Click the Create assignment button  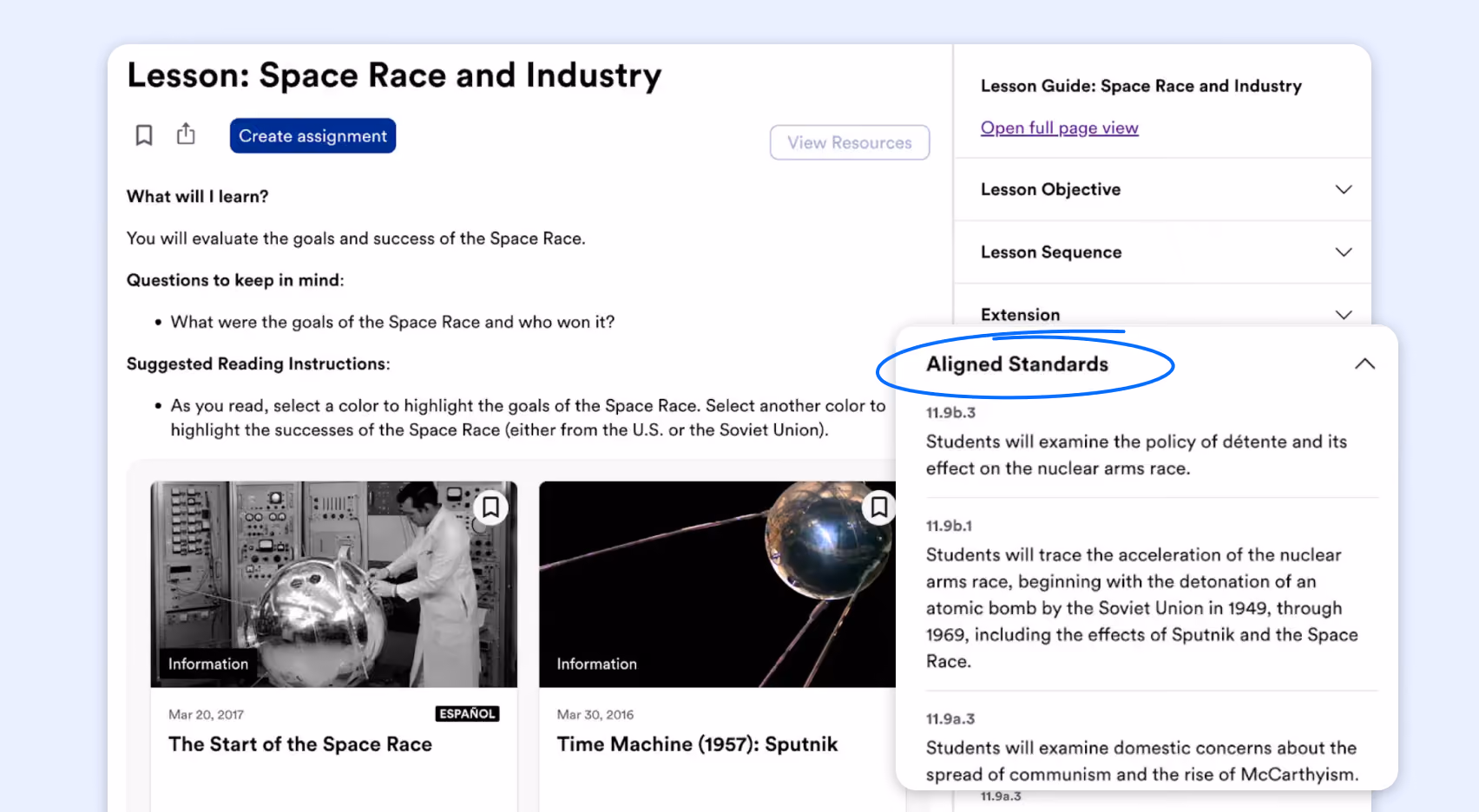point(312,135)
